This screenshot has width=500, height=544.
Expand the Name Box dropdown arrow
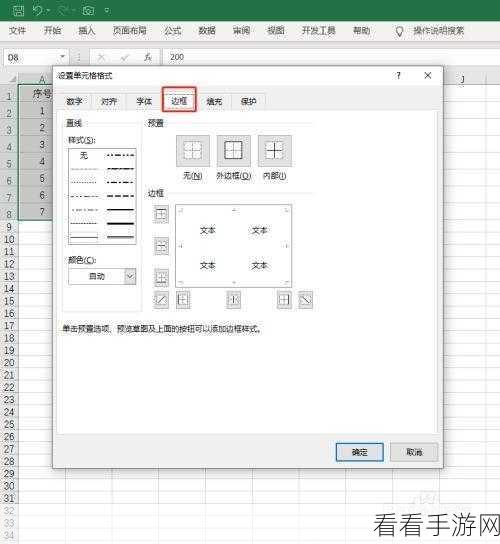(63, 57)
